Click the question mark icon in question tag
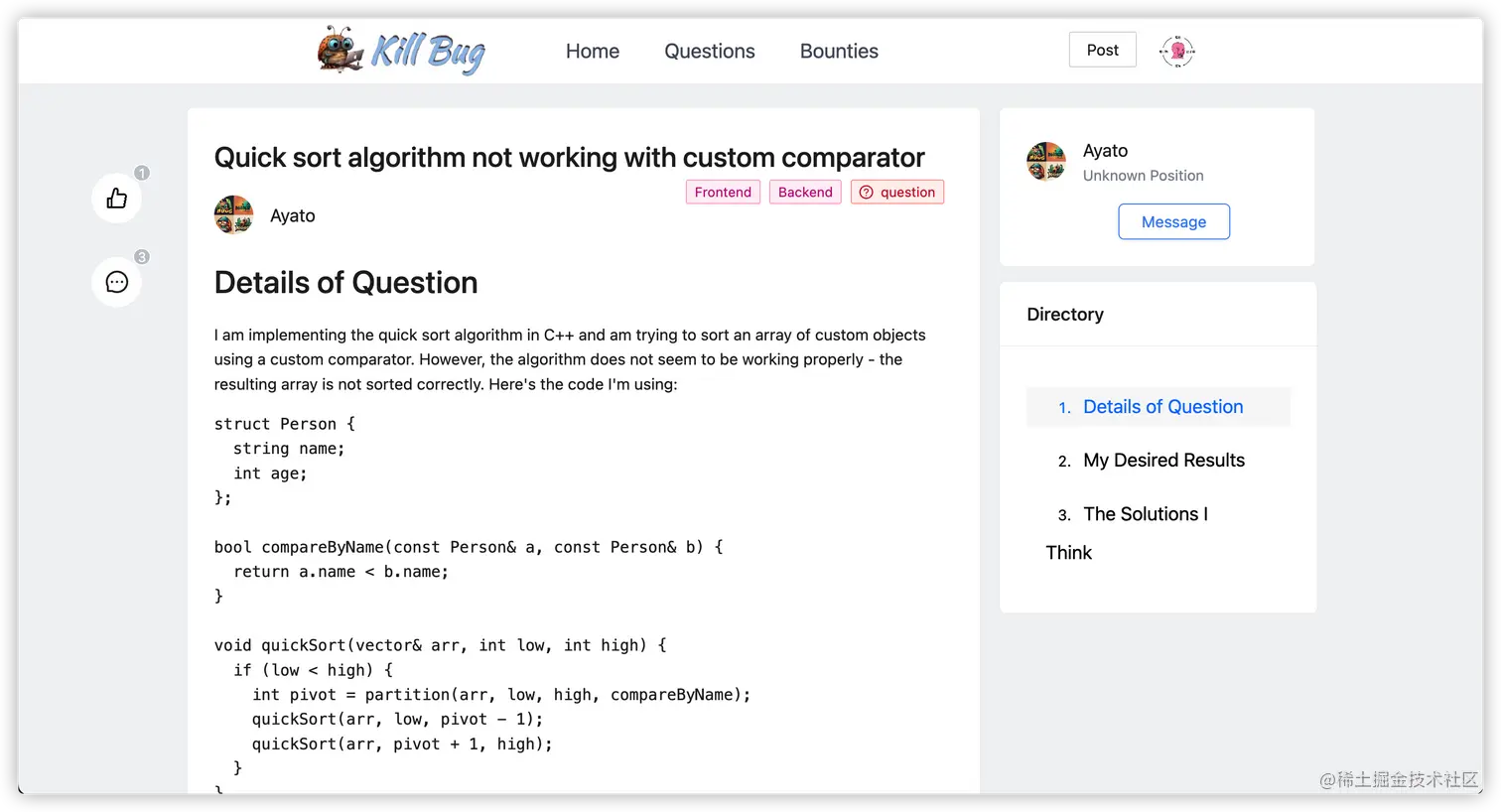 click(x=867, y=193)
